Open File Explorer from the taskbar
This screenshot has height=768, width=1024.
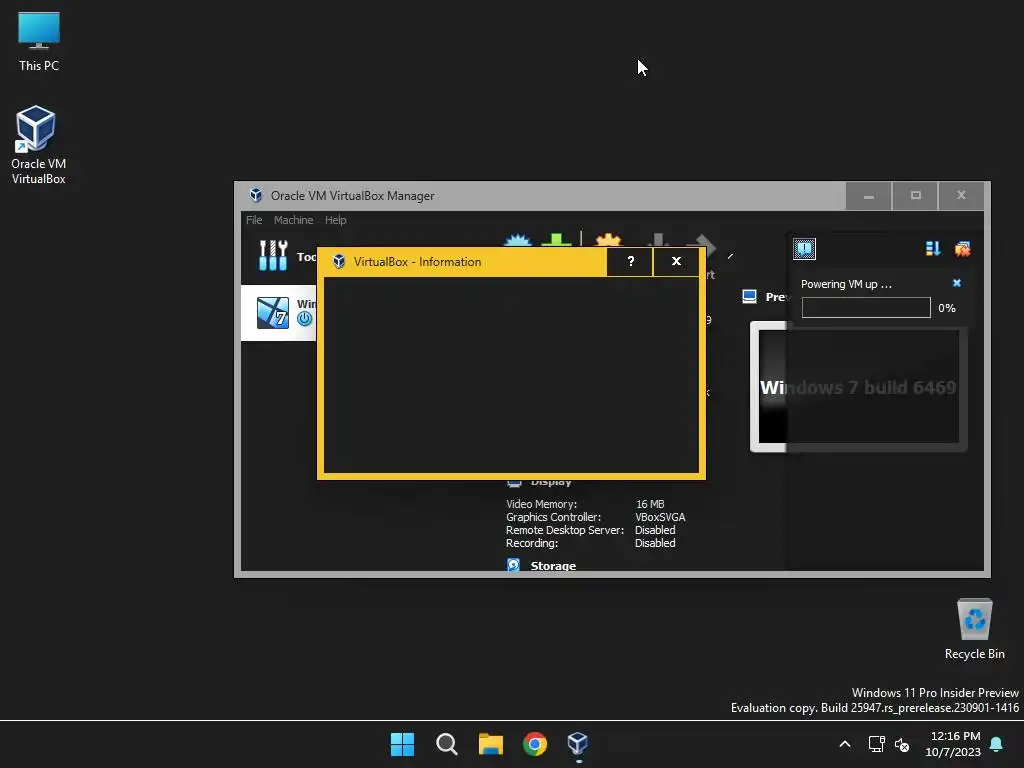[490, 744]
